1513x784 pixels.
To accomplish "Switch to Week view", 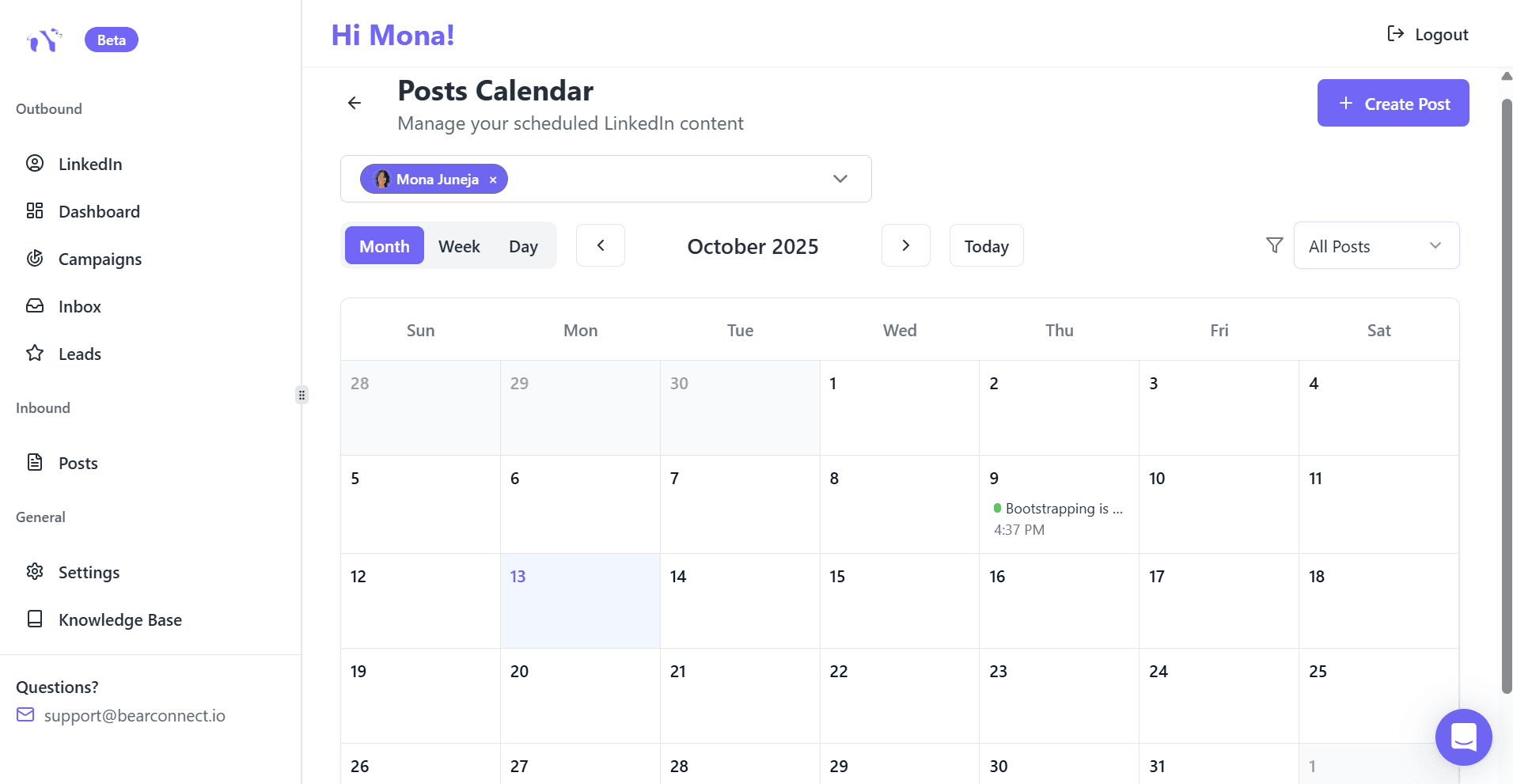I will click(x=459, y=245).
